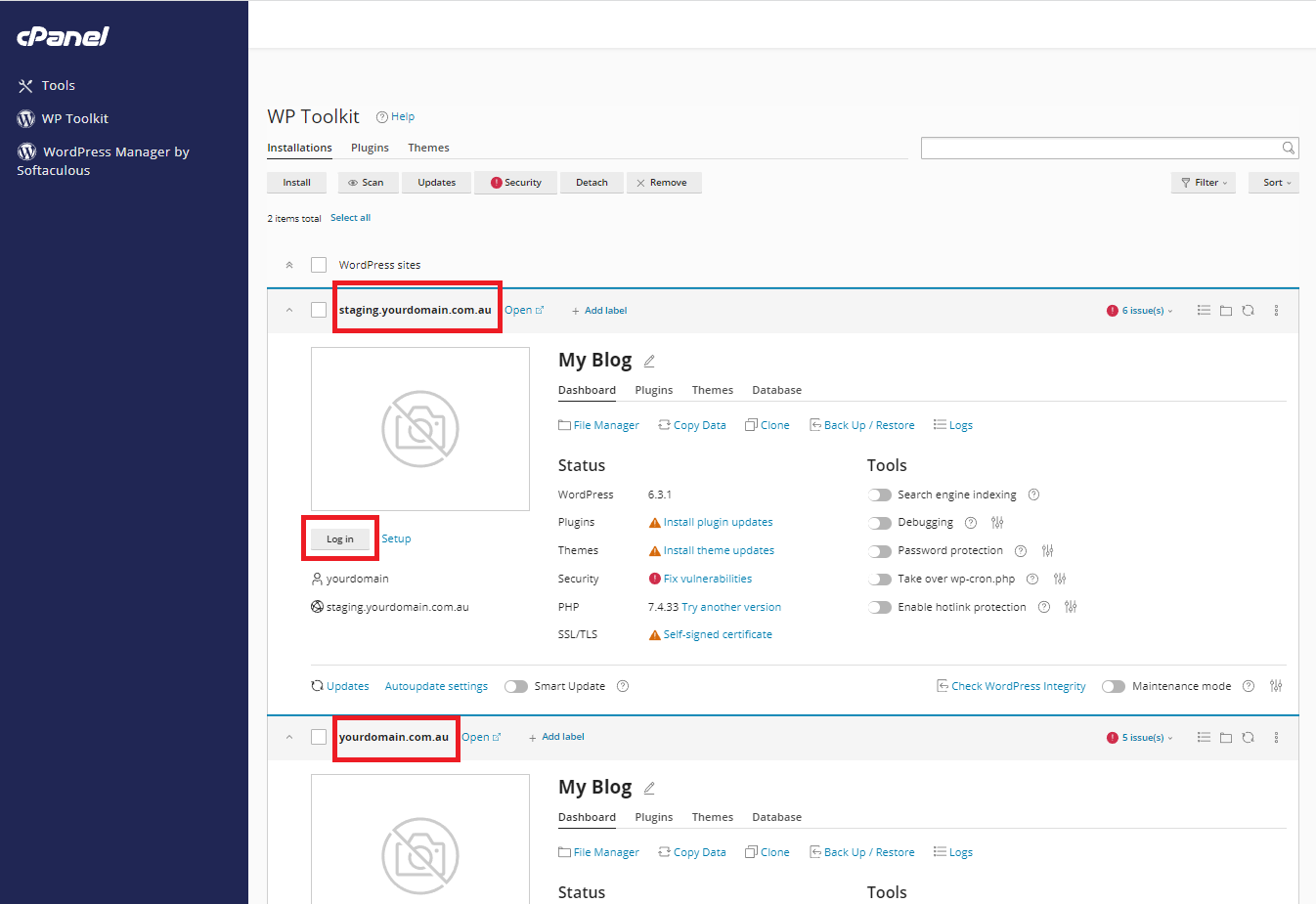This screenshot has width=1316, height=904.
Task: Open Clone for the staging site
Action: click(768, 425)
